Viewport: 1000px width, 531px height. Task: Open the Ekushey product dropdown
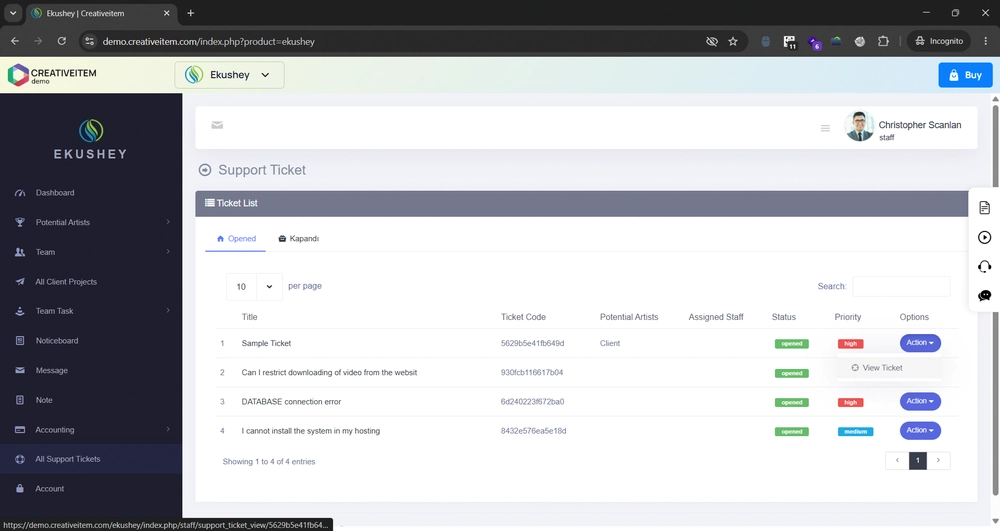click(230, 75)
